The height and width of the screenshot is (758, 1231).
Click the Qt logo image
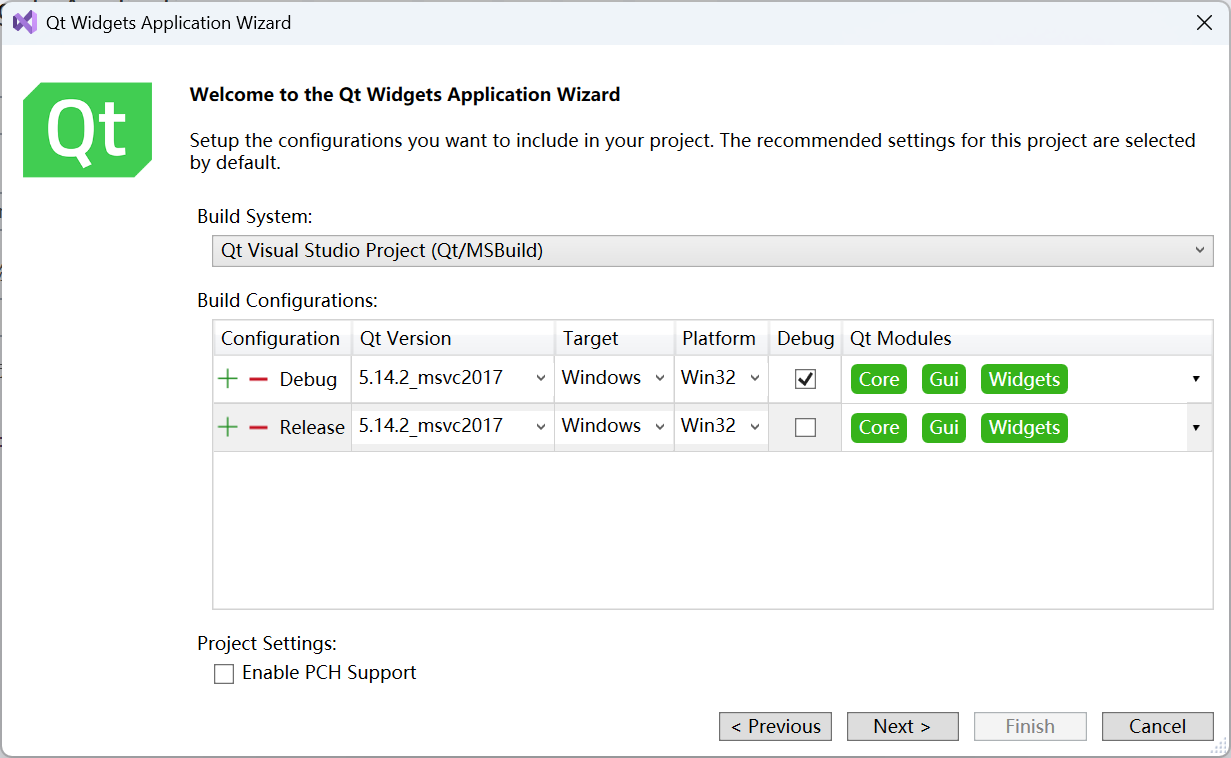tap(88, 130)
